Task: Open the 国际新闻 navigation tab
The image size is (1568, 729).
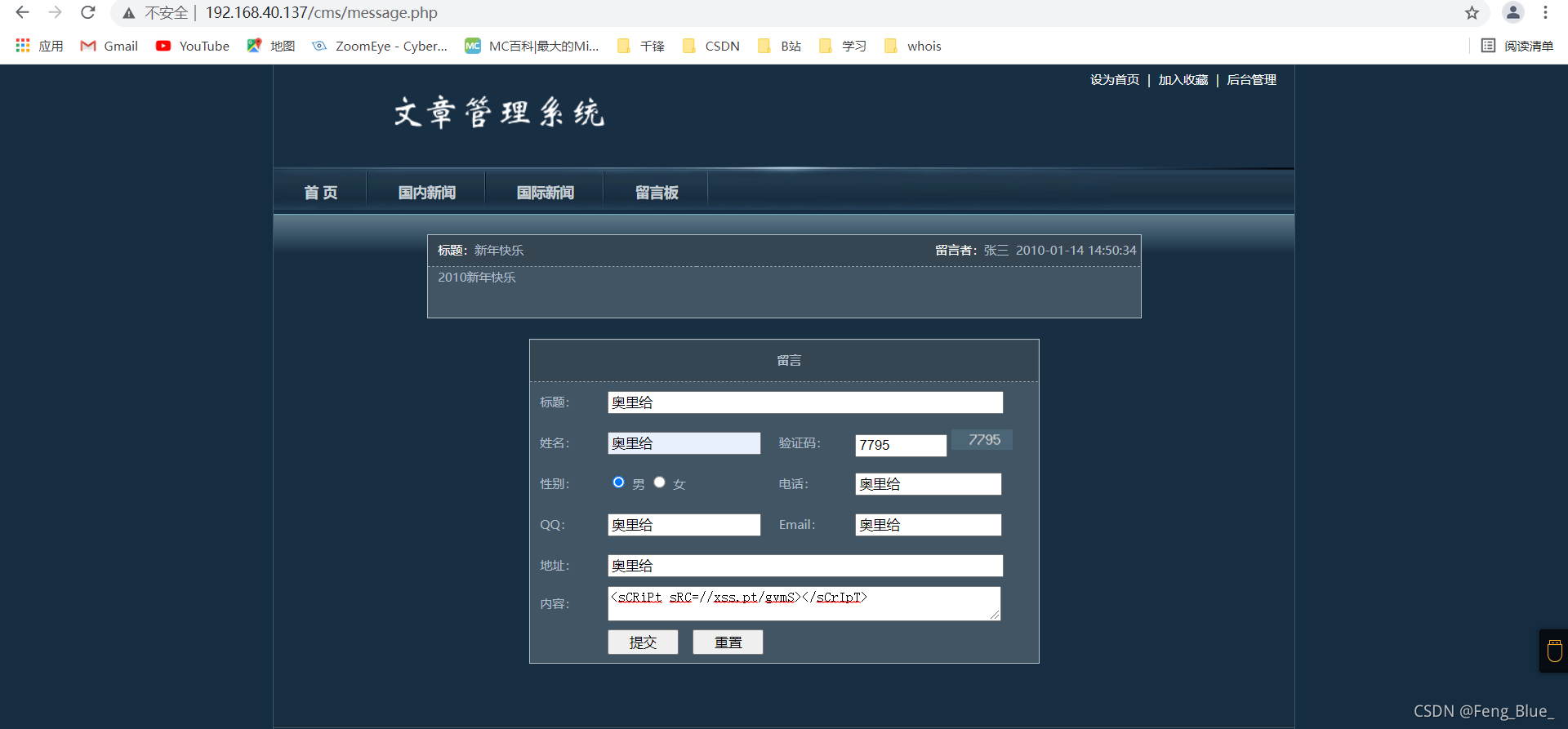Action: point(545,193)
